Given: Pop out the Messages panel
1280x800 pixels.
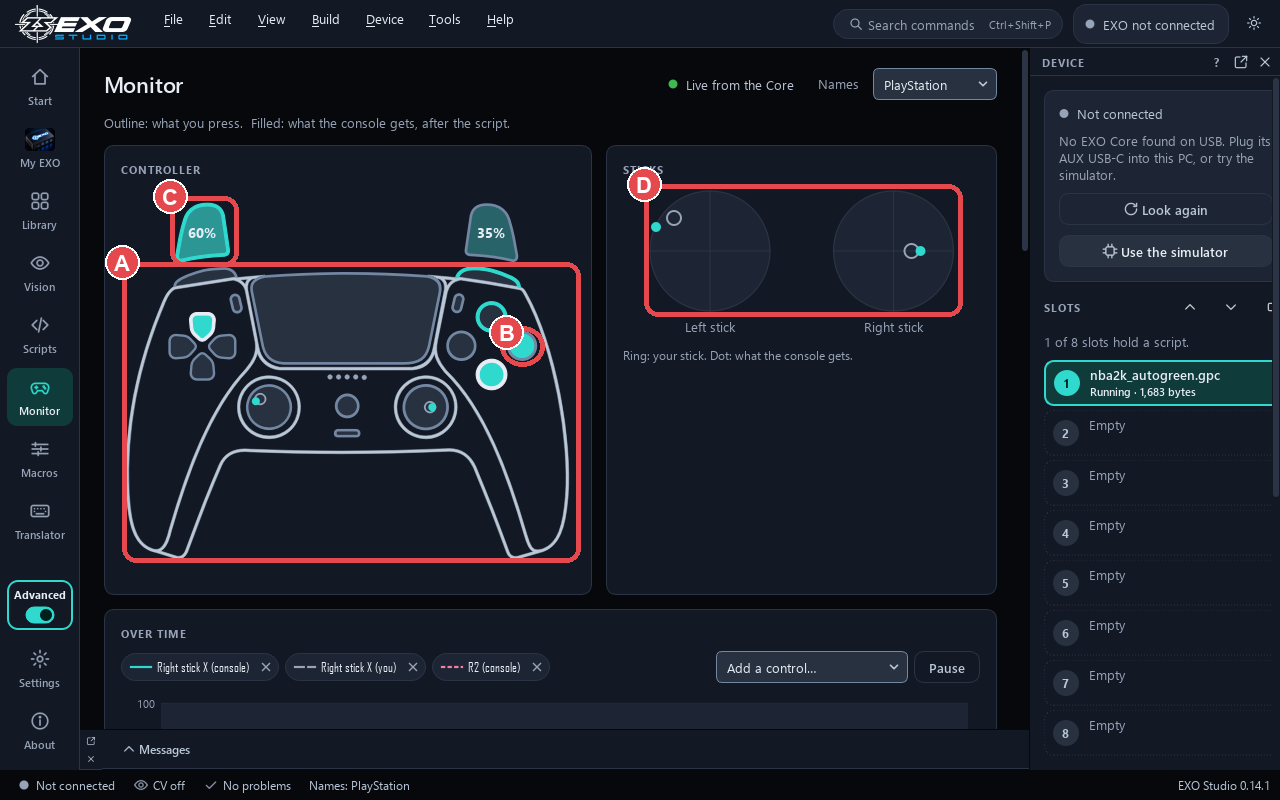Looking at the screenshot, I should (91, 741).
